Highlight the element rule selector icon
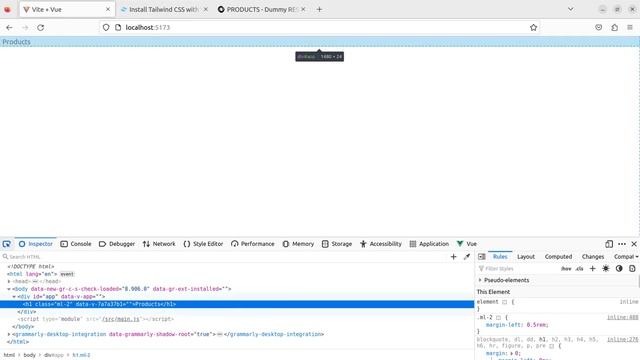This screenshot has width=640, height=360. point(504,302)
